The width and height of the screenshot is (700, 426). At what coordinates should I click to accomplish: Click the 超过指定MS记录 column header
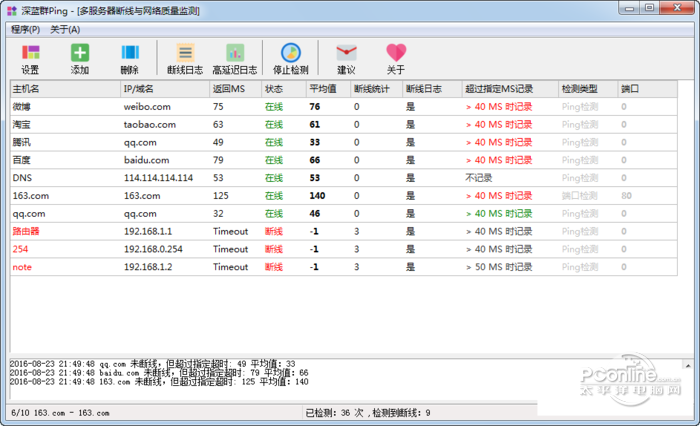tap(510, 89)
